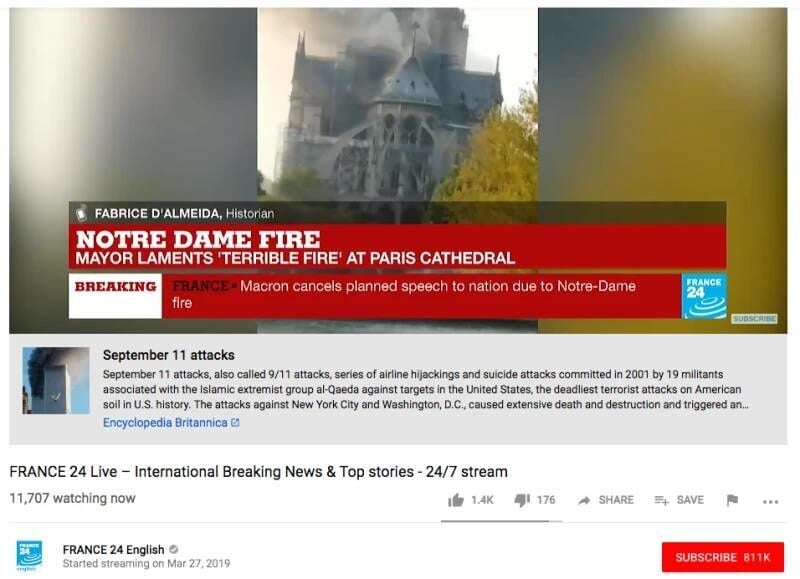Click the thumbs up like icon
Screen dimensions: 800x579
click(x=456, y=500)
